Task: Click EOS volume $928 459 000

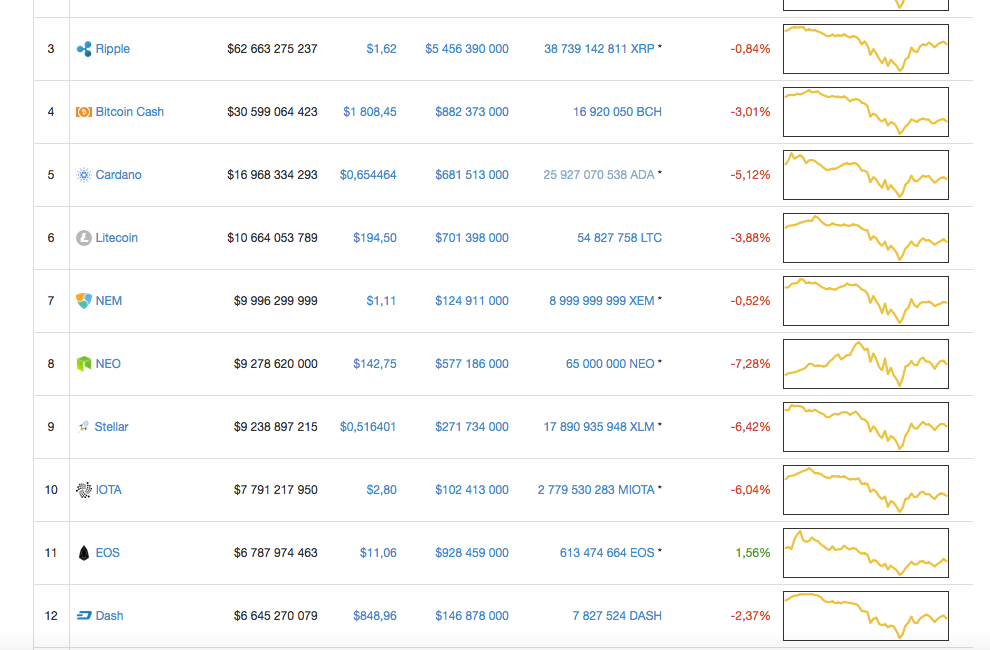Action: 472,553
